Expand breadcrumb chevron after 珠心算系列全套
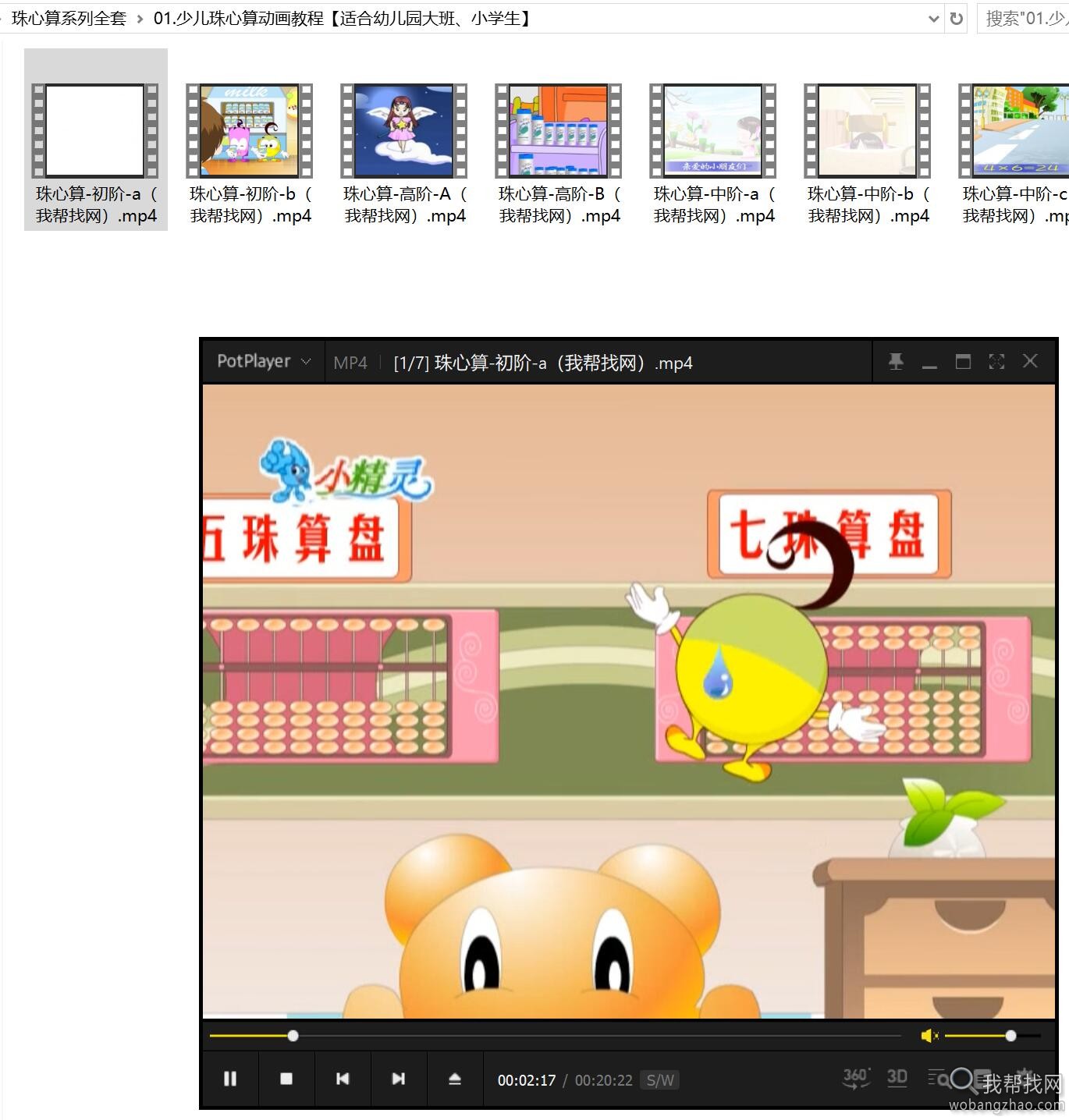Image resolution: width=1069 pixels, height=1120 pixels. (x=140, y=19)
